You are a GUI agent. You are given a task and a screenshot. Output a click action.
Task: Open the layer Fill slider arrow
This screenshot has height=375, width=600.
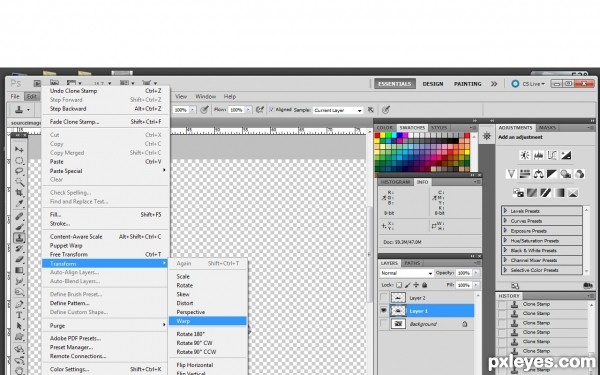pos(476,285)
